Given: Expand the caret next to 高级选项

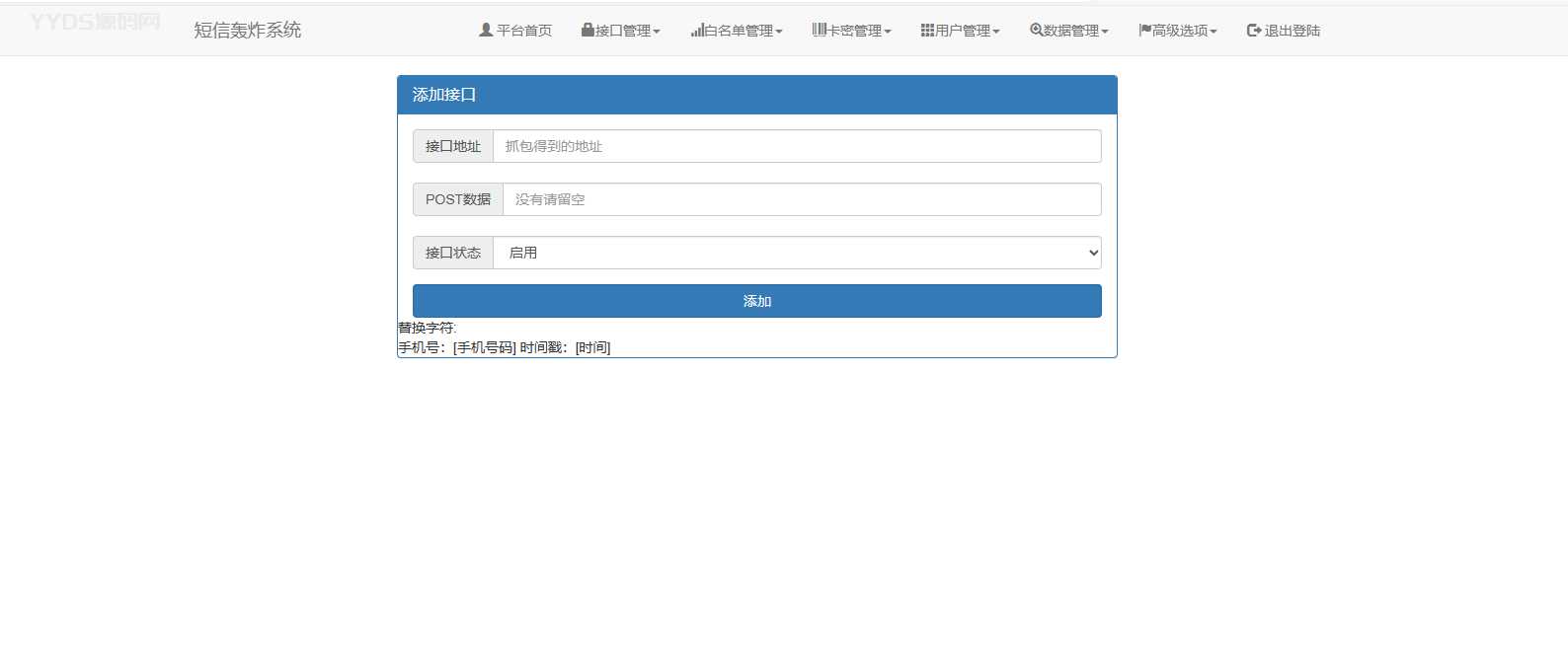Looking at the screenshot, I should [x=1214, y=32].
